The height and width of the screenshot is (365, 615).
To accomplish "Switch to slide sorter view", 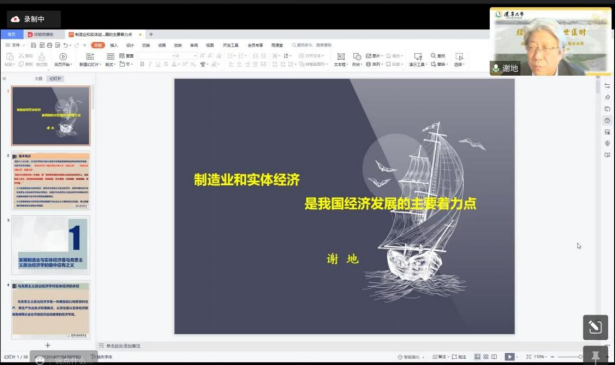I will 486,357.
